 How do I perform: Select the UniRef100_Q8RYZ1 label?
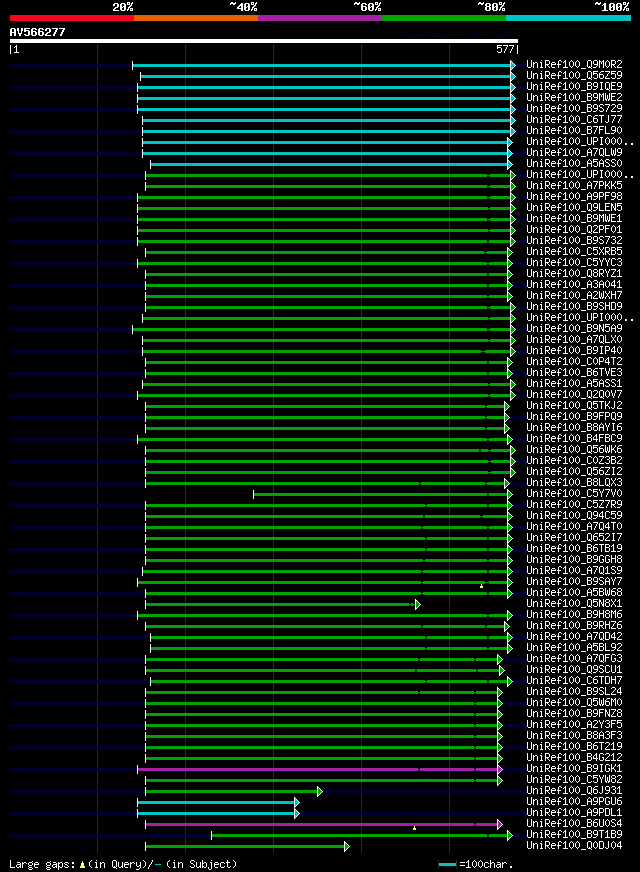pos(574,274)
